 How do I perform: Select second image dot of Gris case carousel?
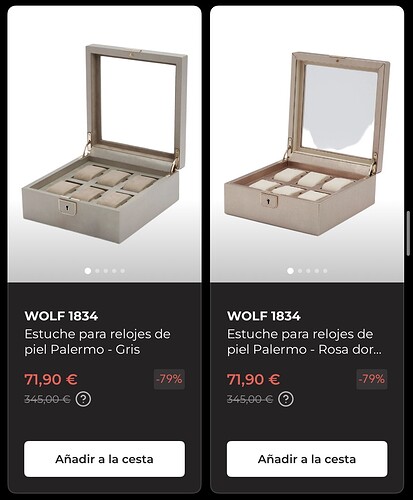coord(97,271)
